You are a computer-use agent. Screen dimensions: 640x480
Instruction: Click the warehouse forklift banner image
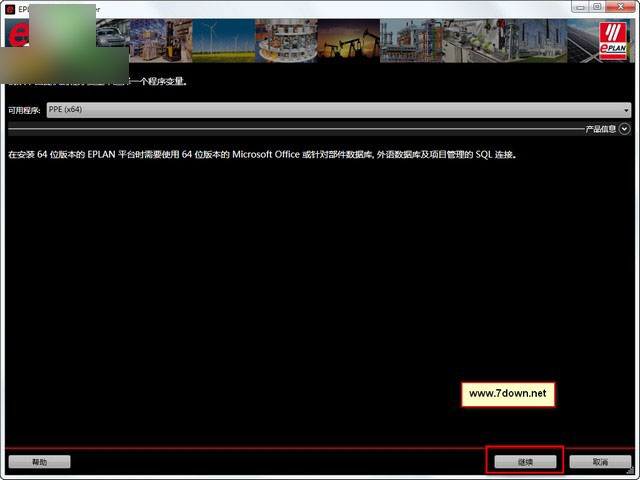pyautogui.click(x=161, y=41)
